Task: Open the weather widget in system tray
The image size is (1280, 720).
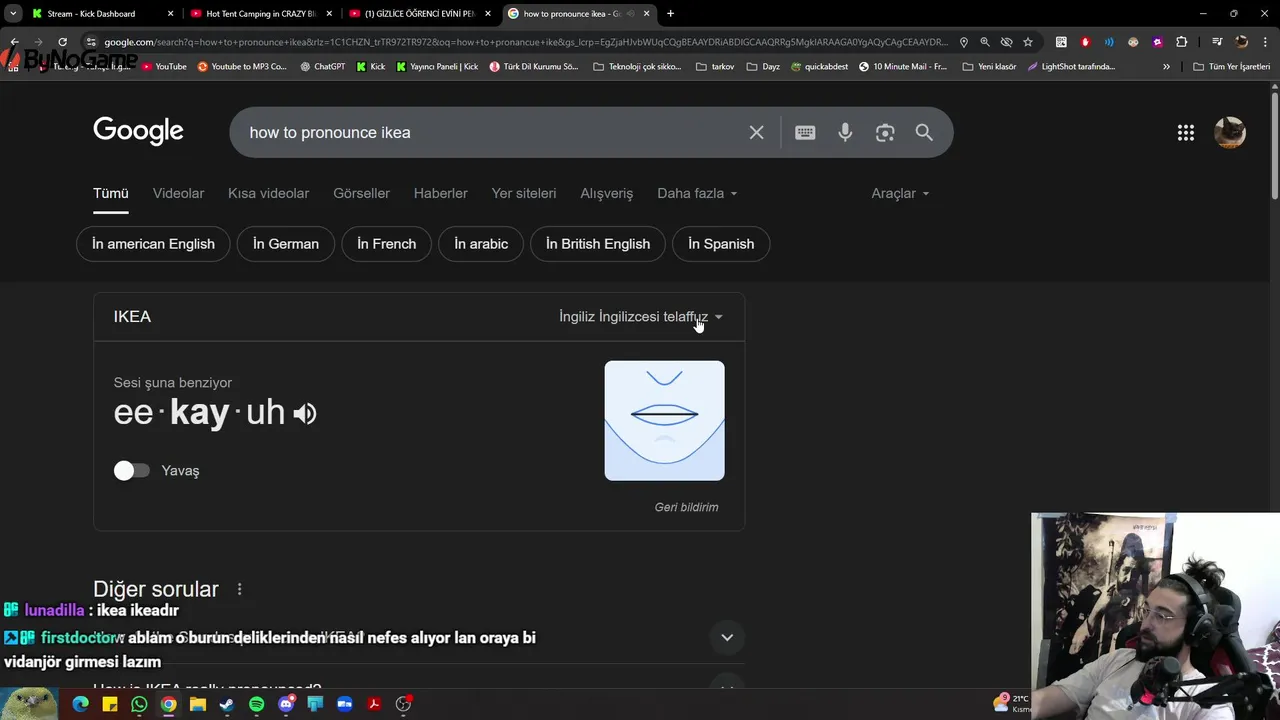Action: pyautogui.click(x=1012, y=703)
